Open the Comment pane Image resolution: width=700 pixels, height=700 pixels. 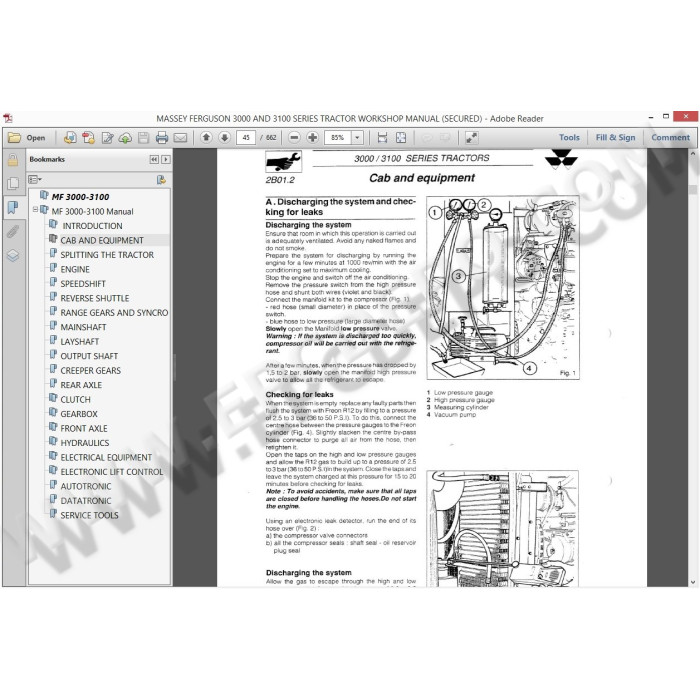pyautogui.click(x=670, y=138)
